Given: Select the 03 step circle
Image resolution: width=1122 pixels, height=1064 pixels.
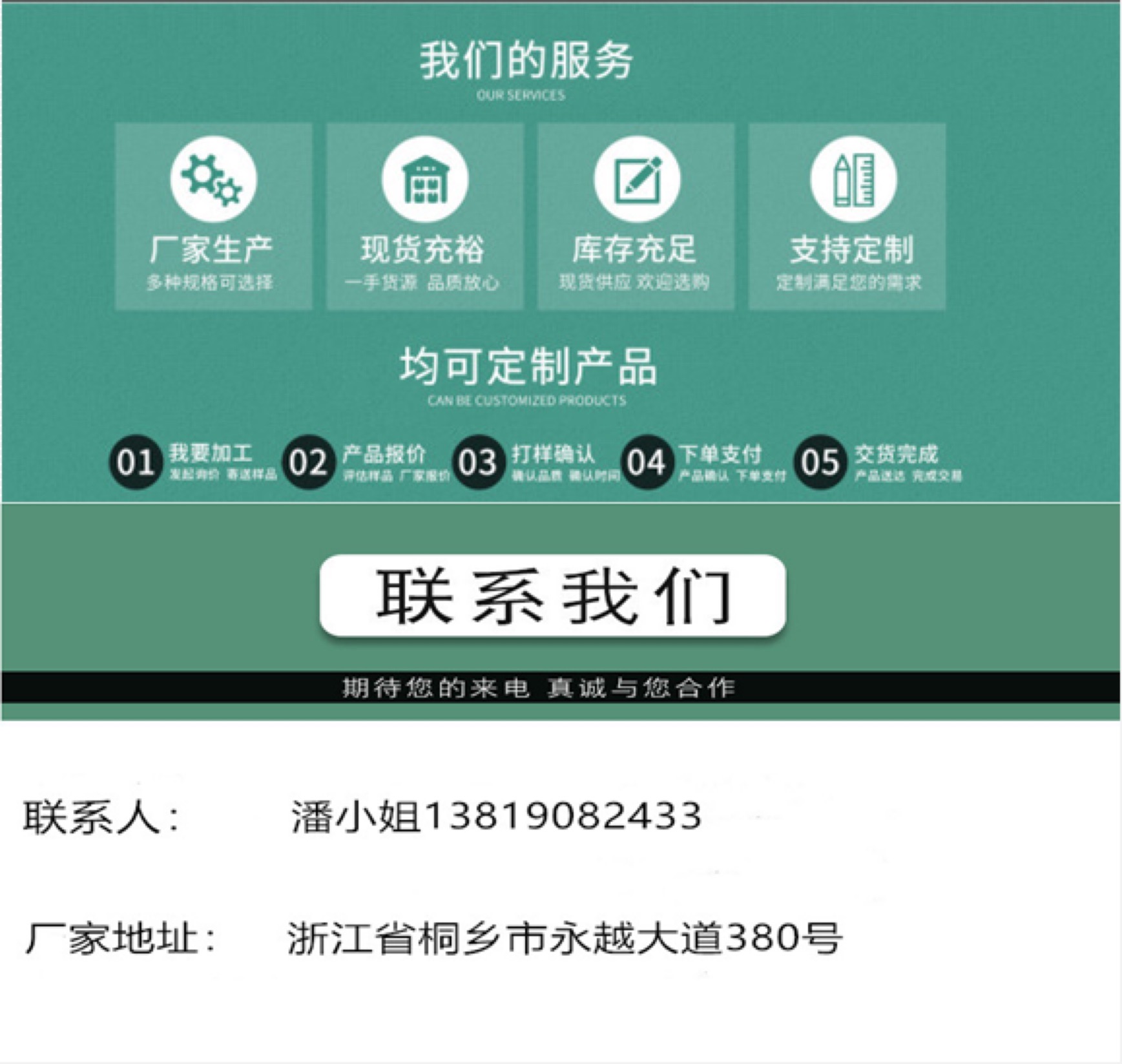Looking at the screenshot, I should (478, 462).
